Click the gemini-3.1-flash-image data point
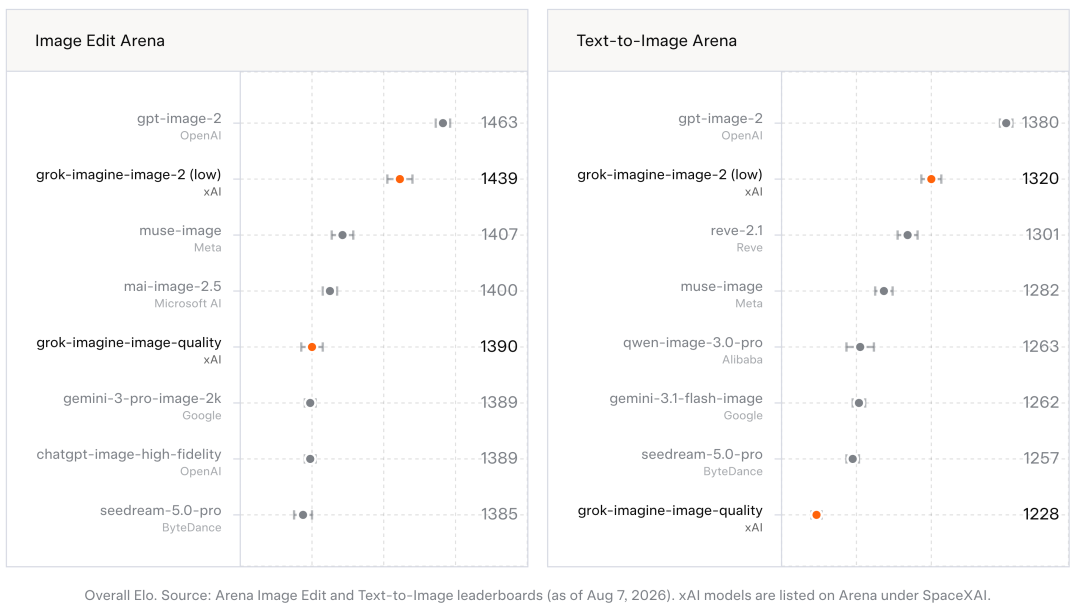Screen dimensions: 1080x611 tap(859, 403)
